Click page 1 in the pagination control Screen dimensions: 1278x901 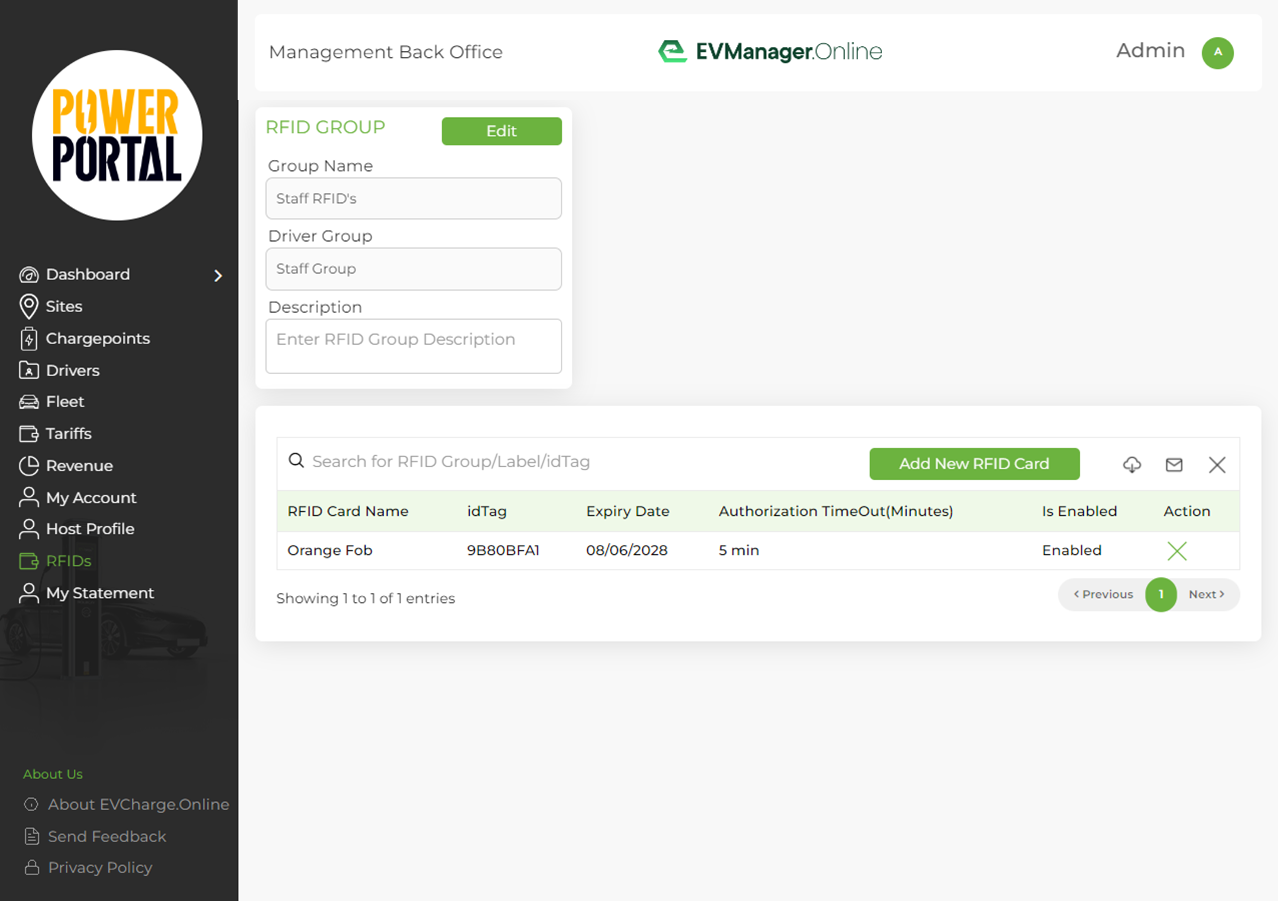tap(1160, 594)
